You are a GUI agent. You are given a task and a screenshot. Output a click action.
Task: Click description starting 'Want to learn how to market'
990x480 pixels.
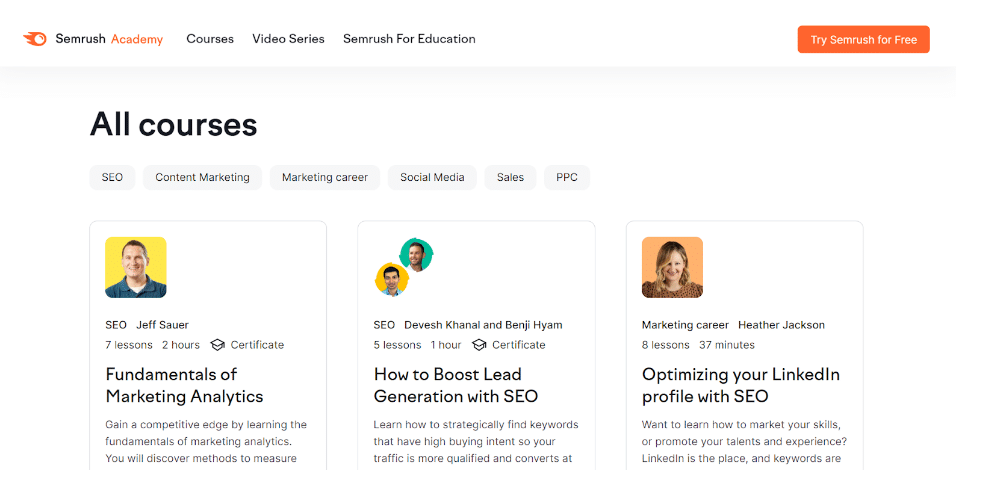click(x=744, y=441)
